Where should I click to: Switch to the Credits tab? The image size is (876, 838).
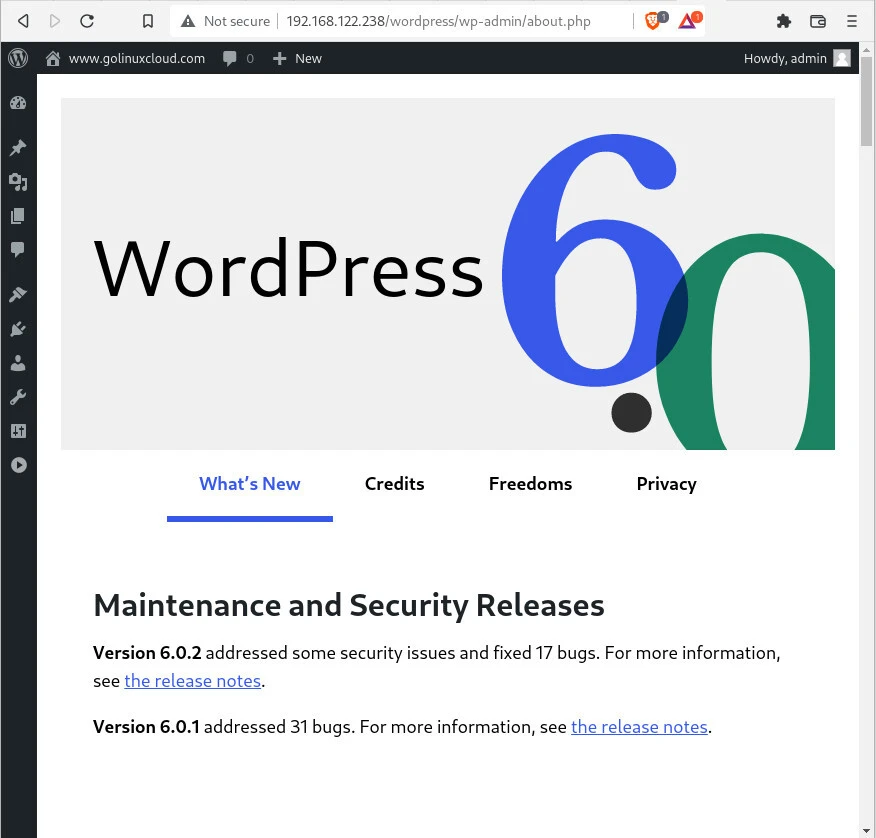click(394, 484)
